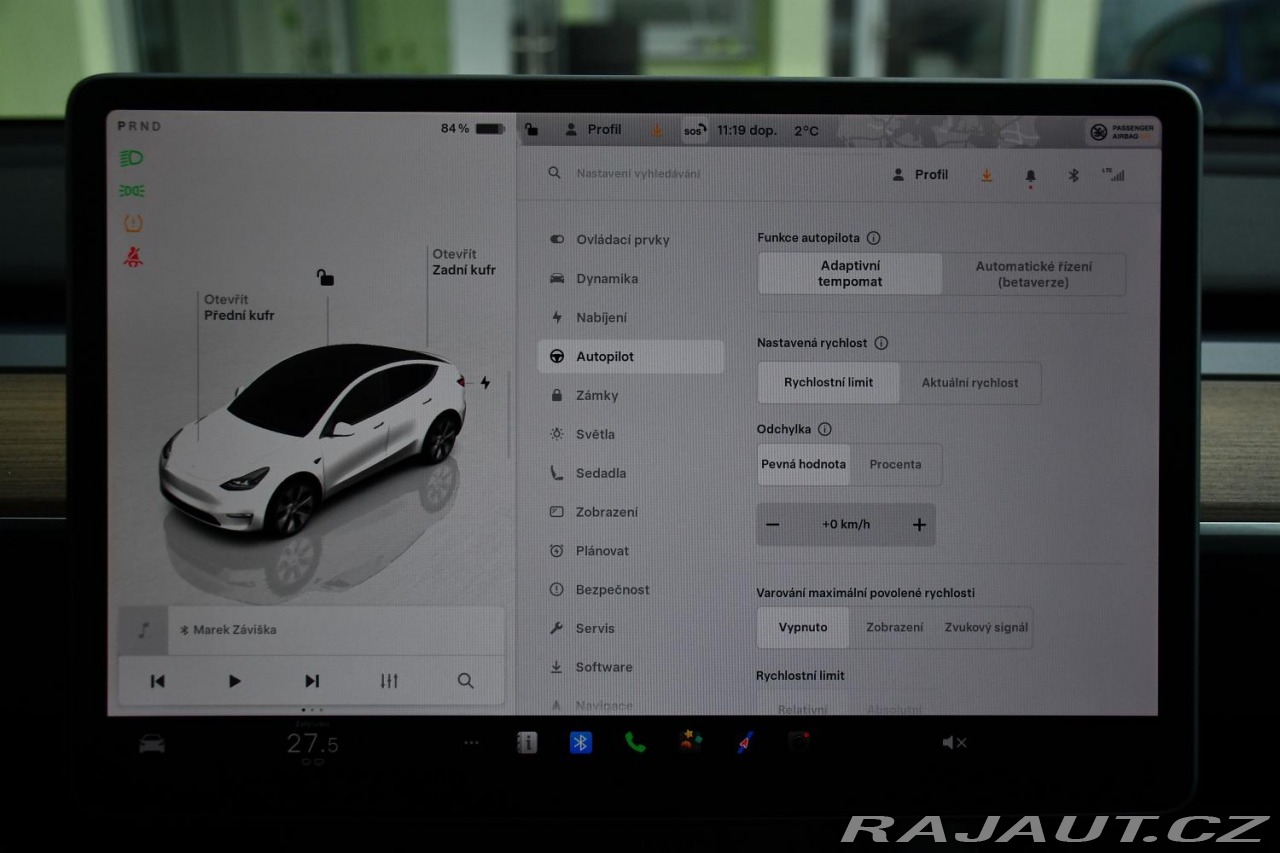
Task: Open the Profil dropdown in top bar
Action: 594,130
